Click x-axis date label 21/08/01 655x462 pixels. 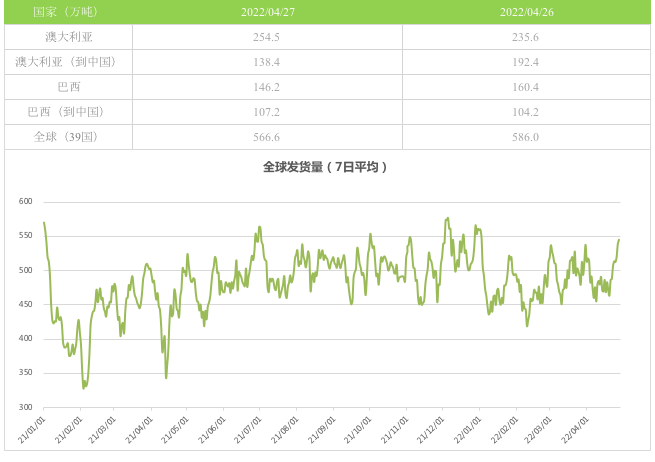pyautogui.click(x=284, y=430)
